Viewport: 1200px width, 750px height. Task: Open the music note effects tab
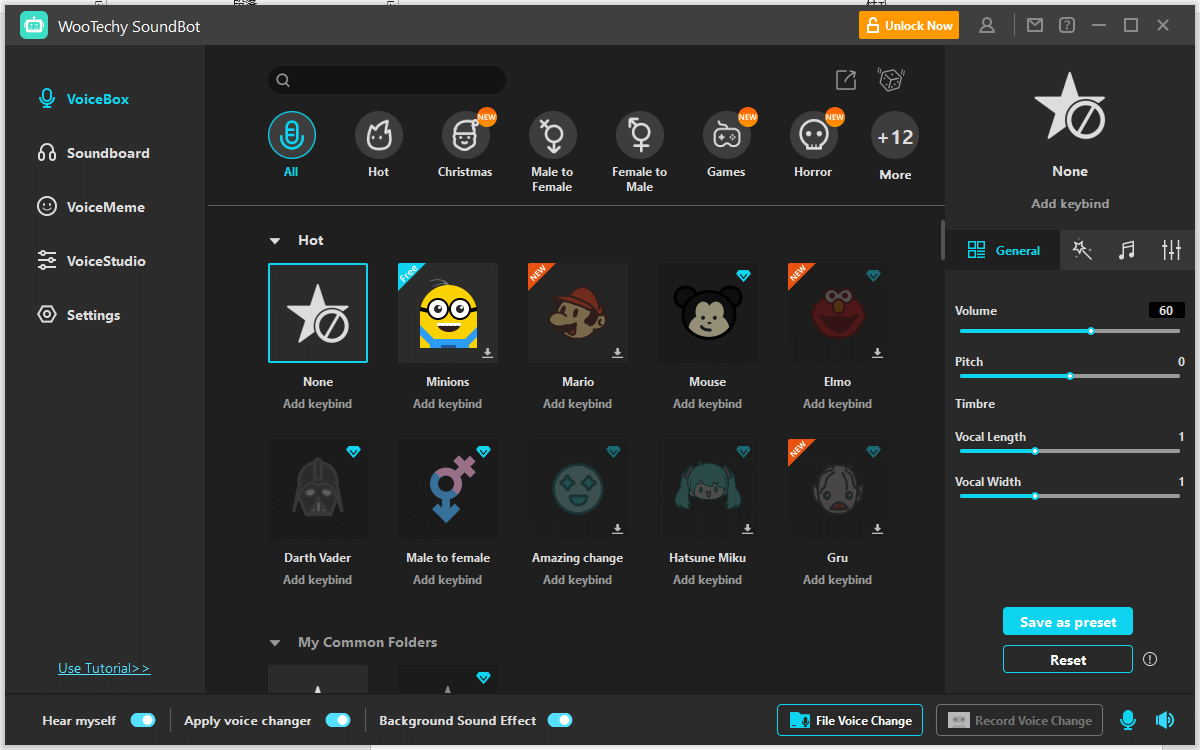pos(1127,251)
